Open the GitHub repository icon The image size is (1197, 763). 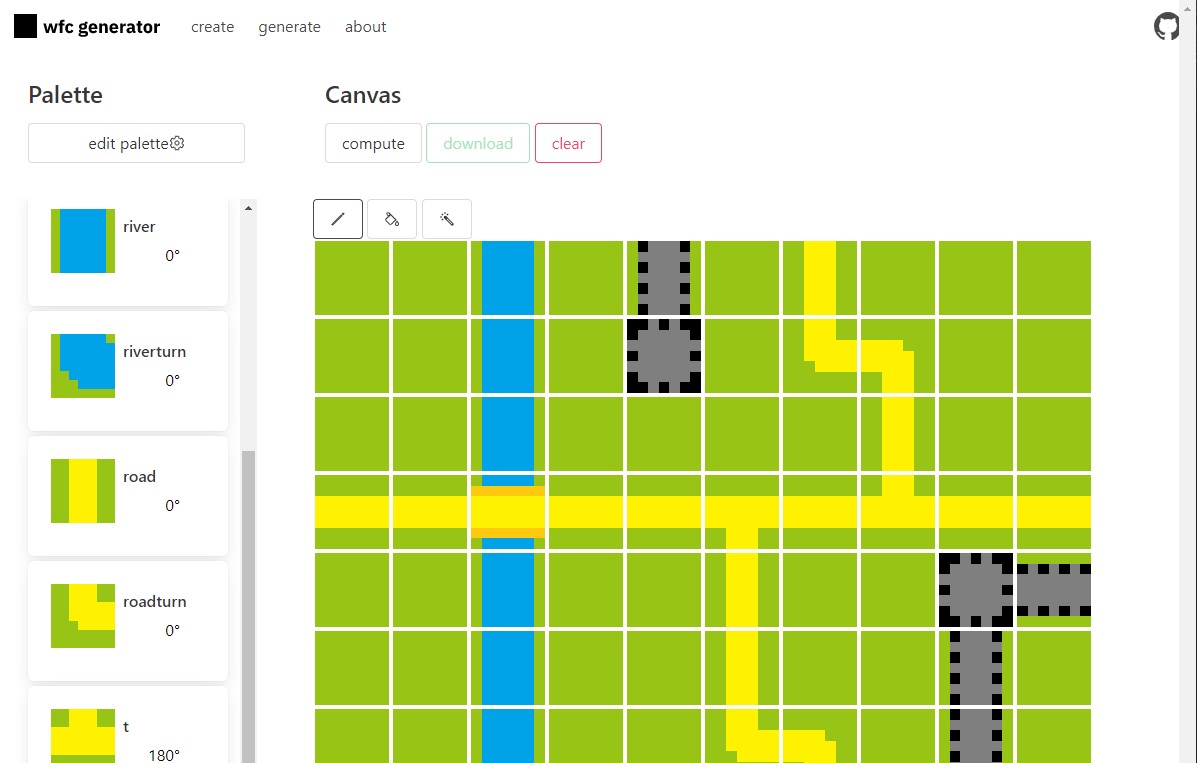click(x=1166, y=26)
